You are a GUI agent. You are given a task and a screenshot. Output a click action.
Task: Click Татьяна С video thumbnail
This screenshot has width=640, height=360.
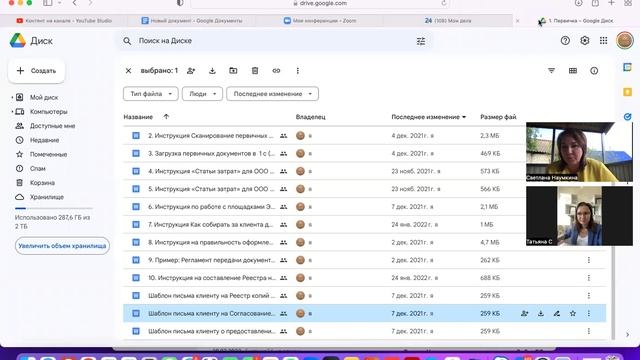[579, 216]
